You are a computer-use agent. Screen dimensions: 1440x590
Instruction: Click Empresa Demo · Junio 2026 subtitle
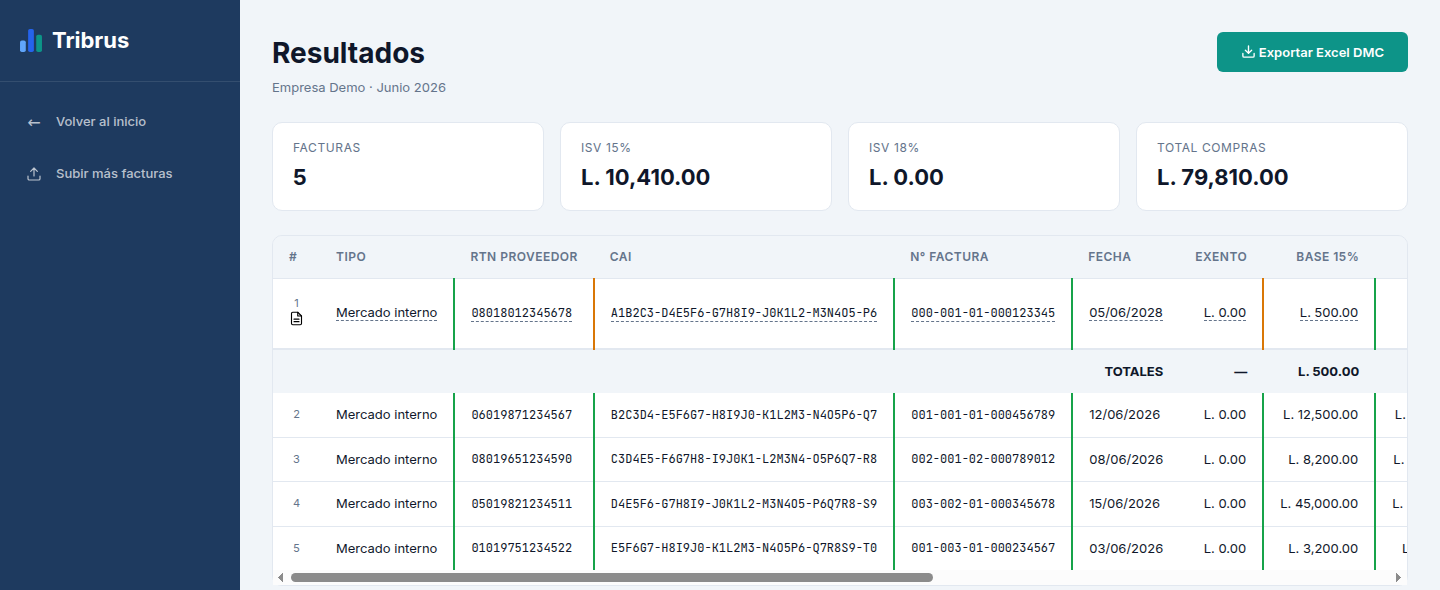pyautogui.click(x=359, y=88)
